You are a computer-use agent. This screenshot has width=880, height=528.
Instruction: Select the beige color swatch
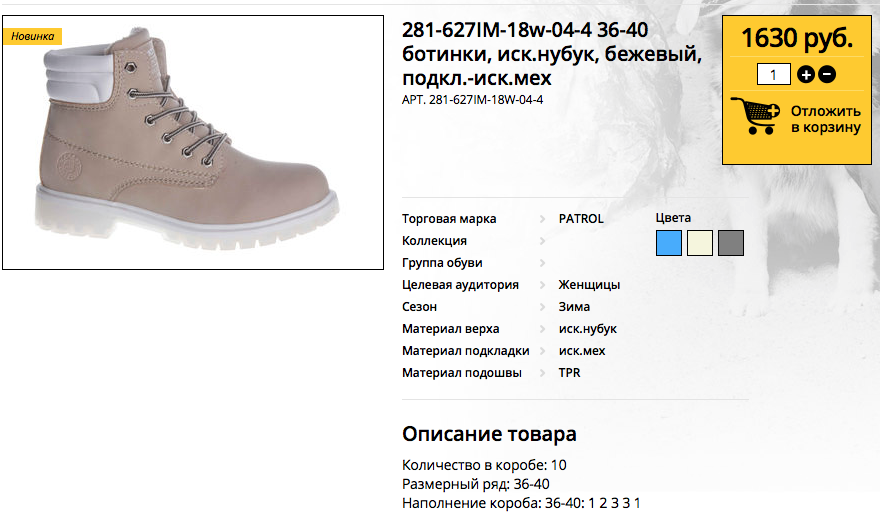700,243
